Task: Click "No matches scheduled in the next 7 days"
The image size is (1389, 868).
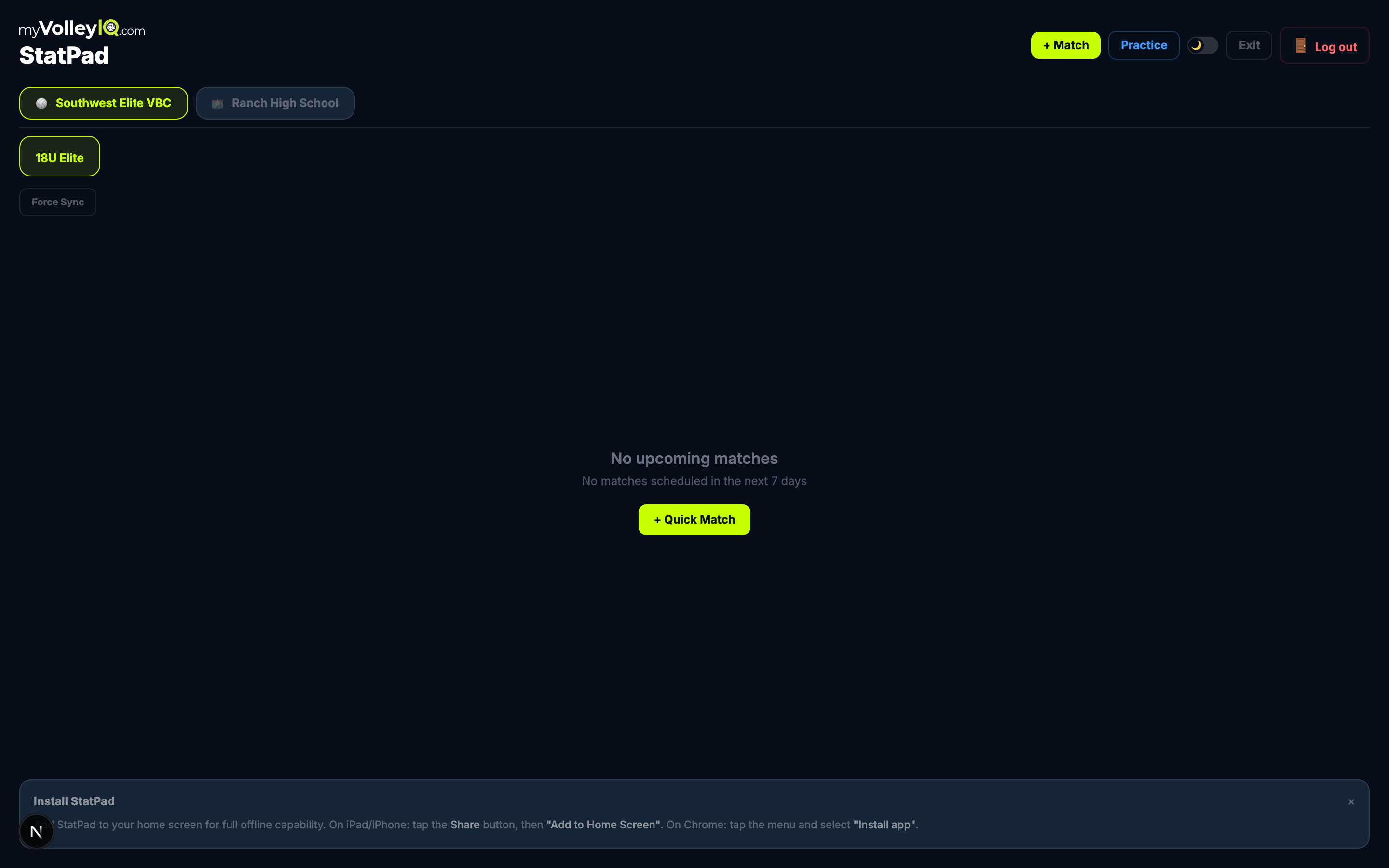Action: (x=694, y=481)
